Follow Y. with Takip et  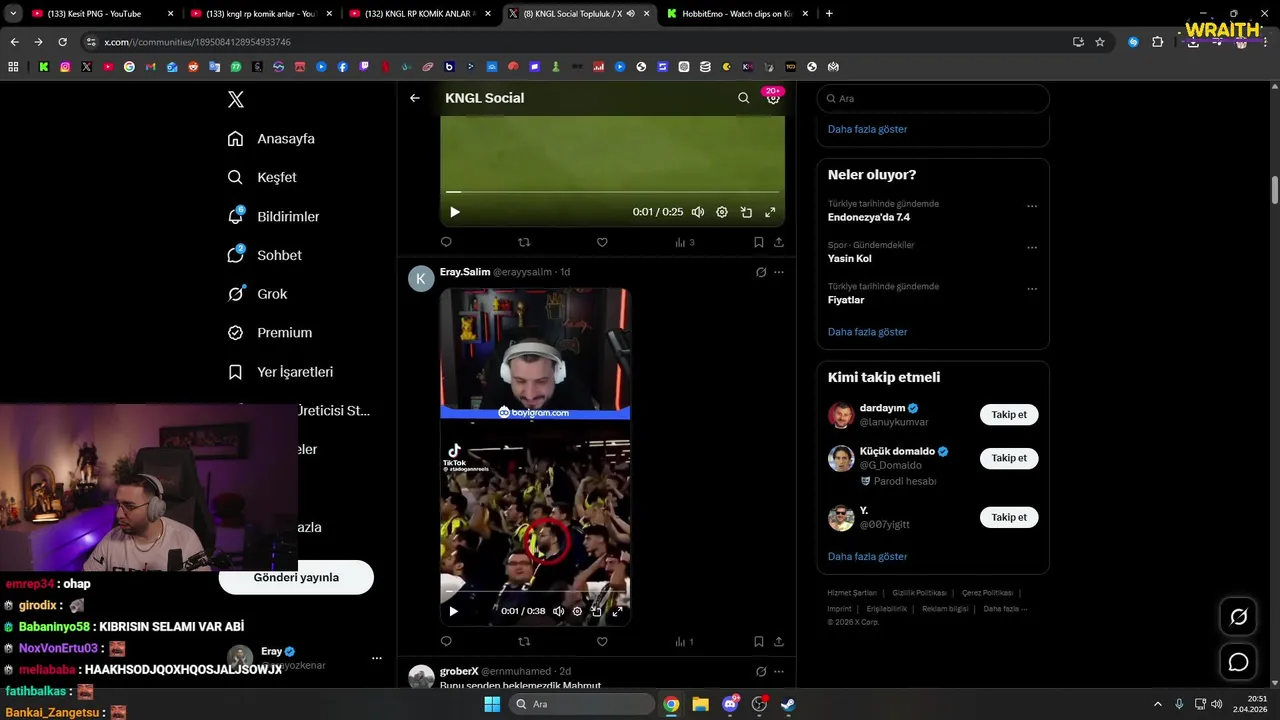point(1009,517)
